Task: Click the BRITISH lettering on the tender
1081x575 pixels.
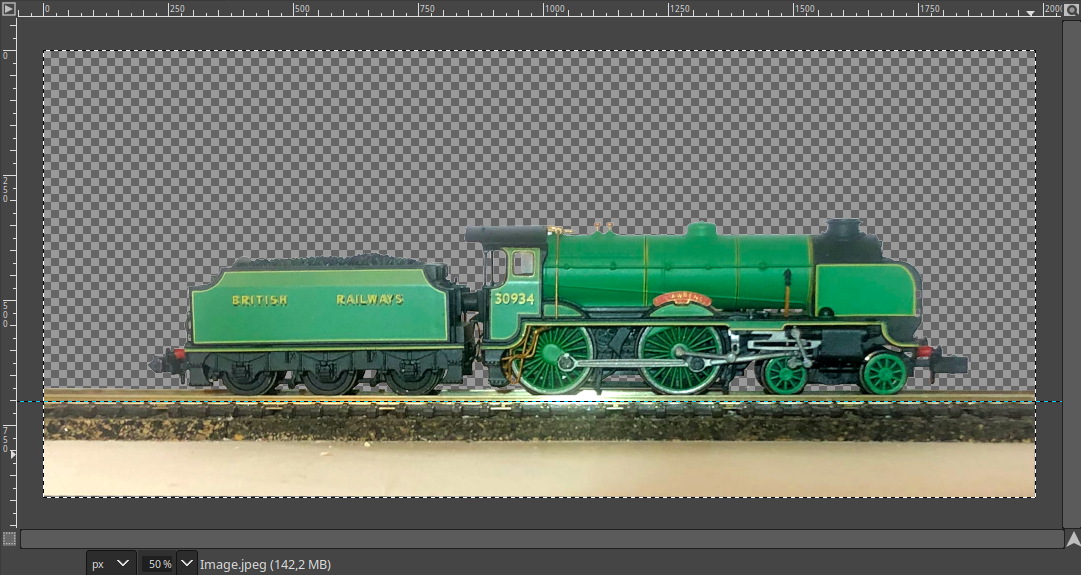Action: 260,301
